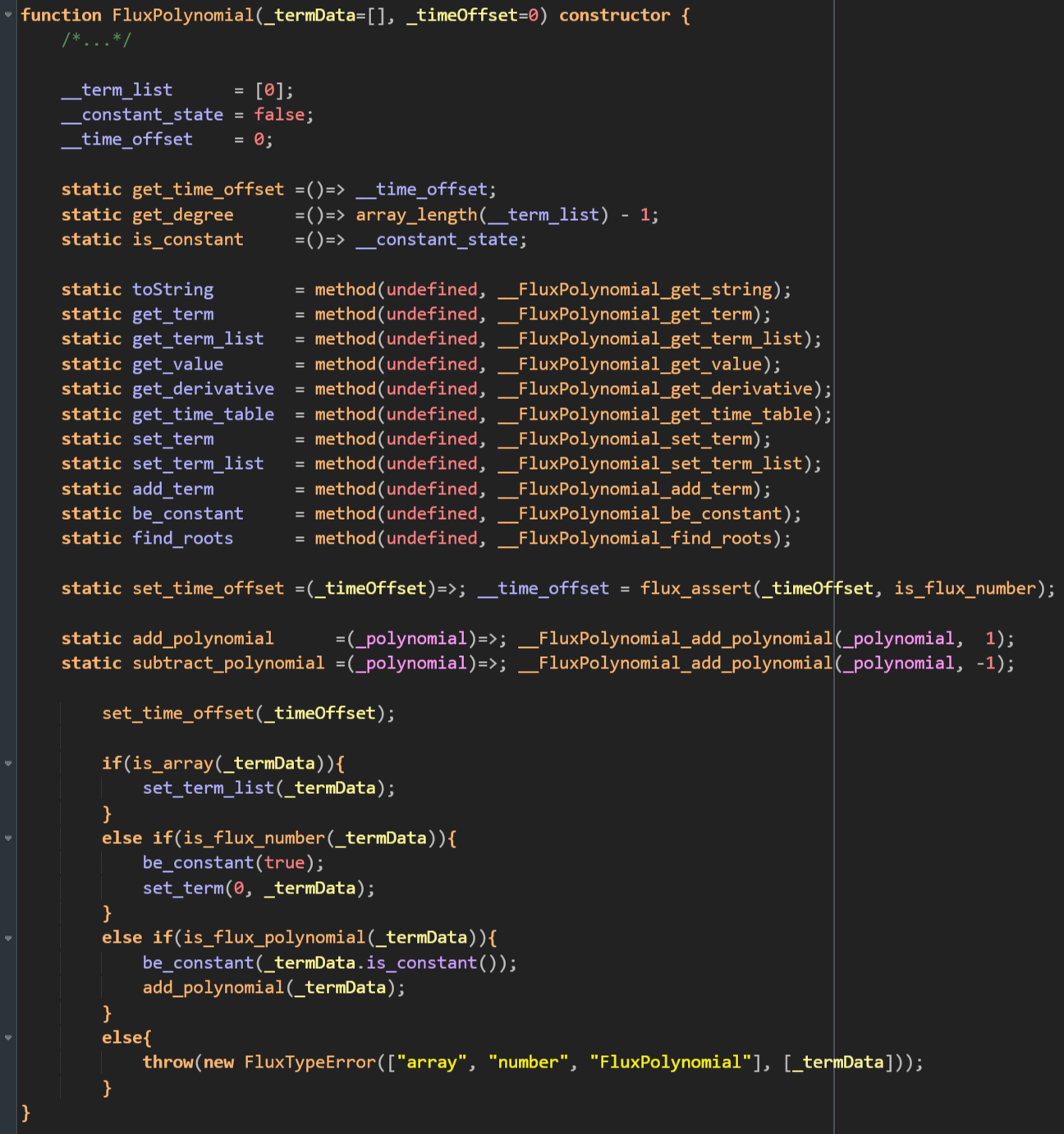Viewport: 1064px width, 1134px height.
Task: Click the static find_roots method name
Action: pos(183,538)
